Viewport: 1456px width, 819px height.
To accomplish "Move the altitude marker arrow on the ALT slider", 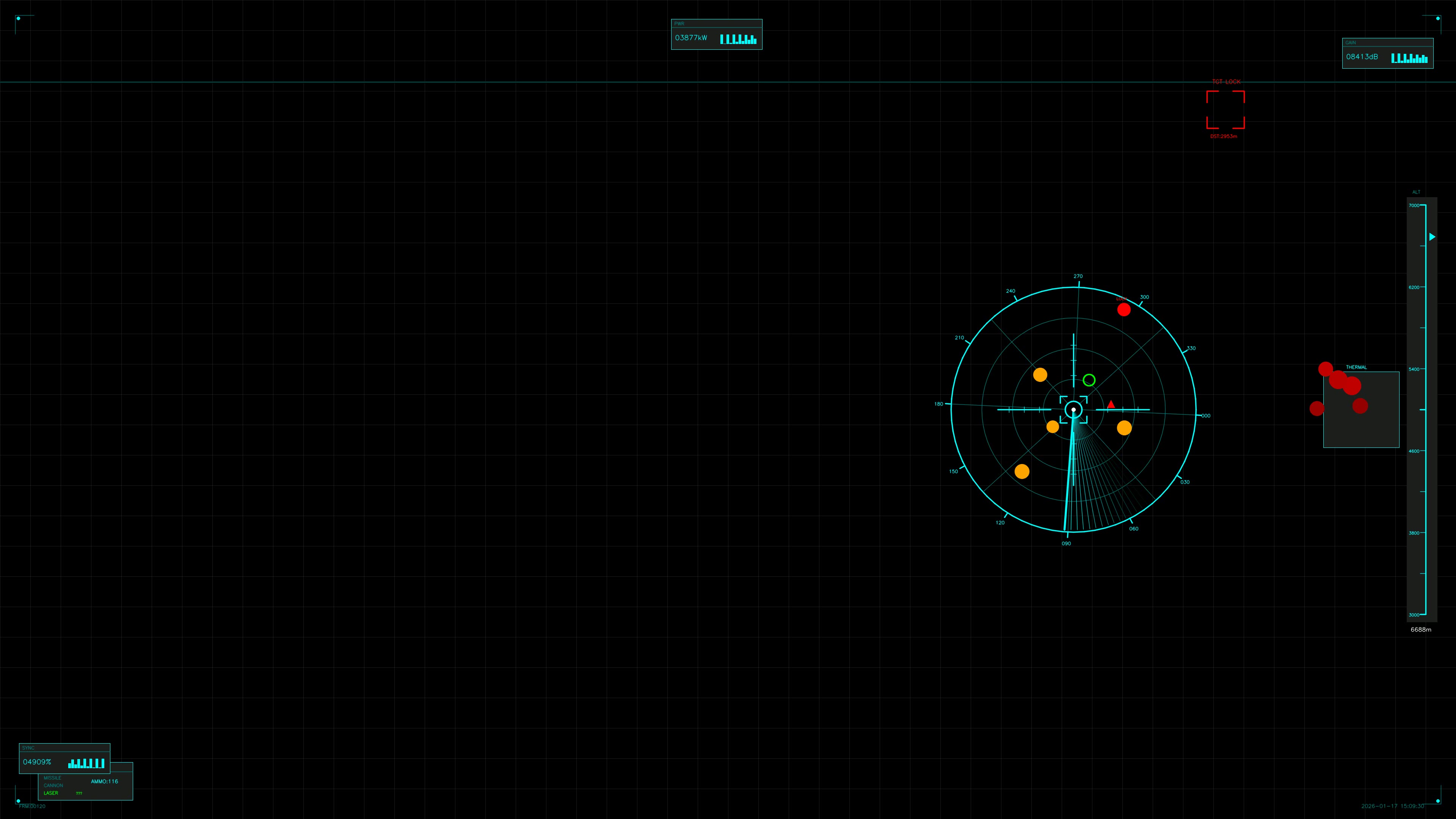I will click(x=1432, y=237).
